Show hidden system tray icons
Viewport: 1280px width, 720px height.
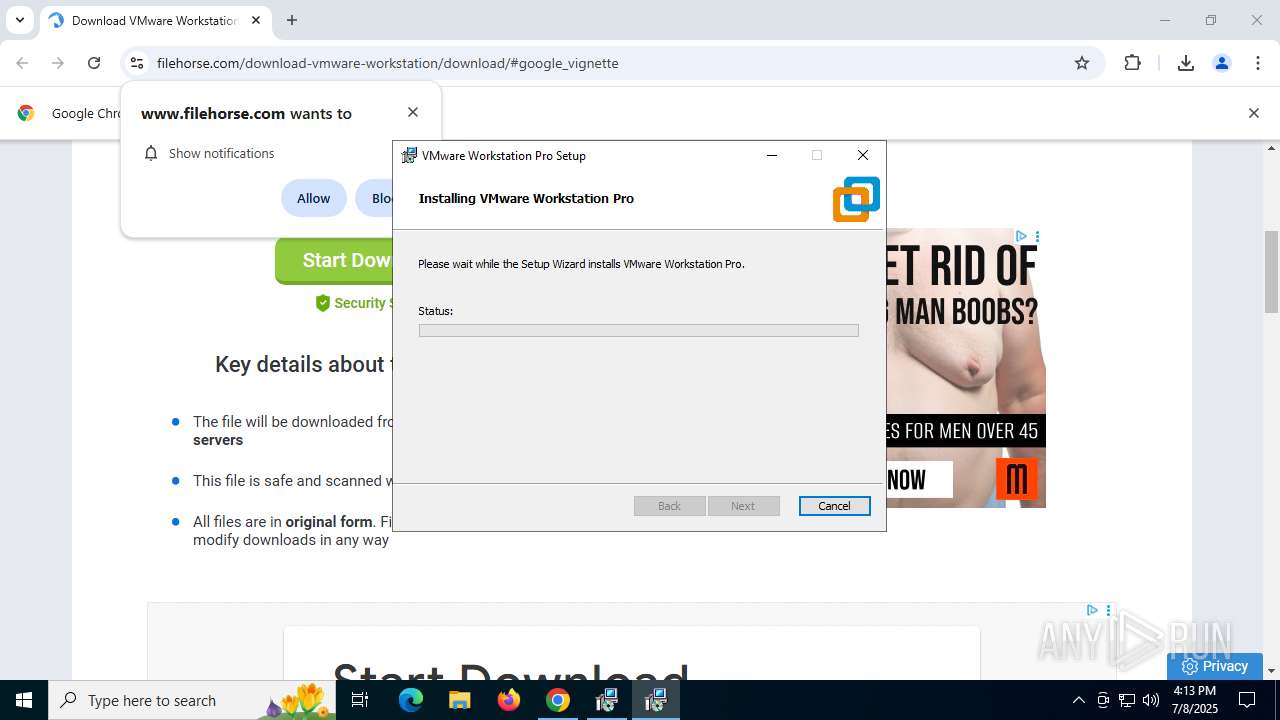click(1078, 700)
